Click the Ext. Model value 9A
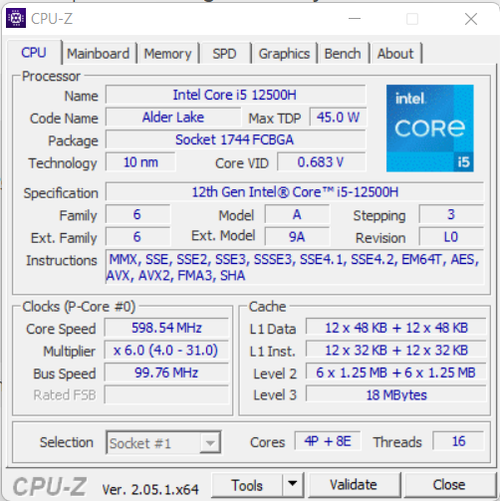Viewport: 500px width, 501px height. click(x=297, y=237)
